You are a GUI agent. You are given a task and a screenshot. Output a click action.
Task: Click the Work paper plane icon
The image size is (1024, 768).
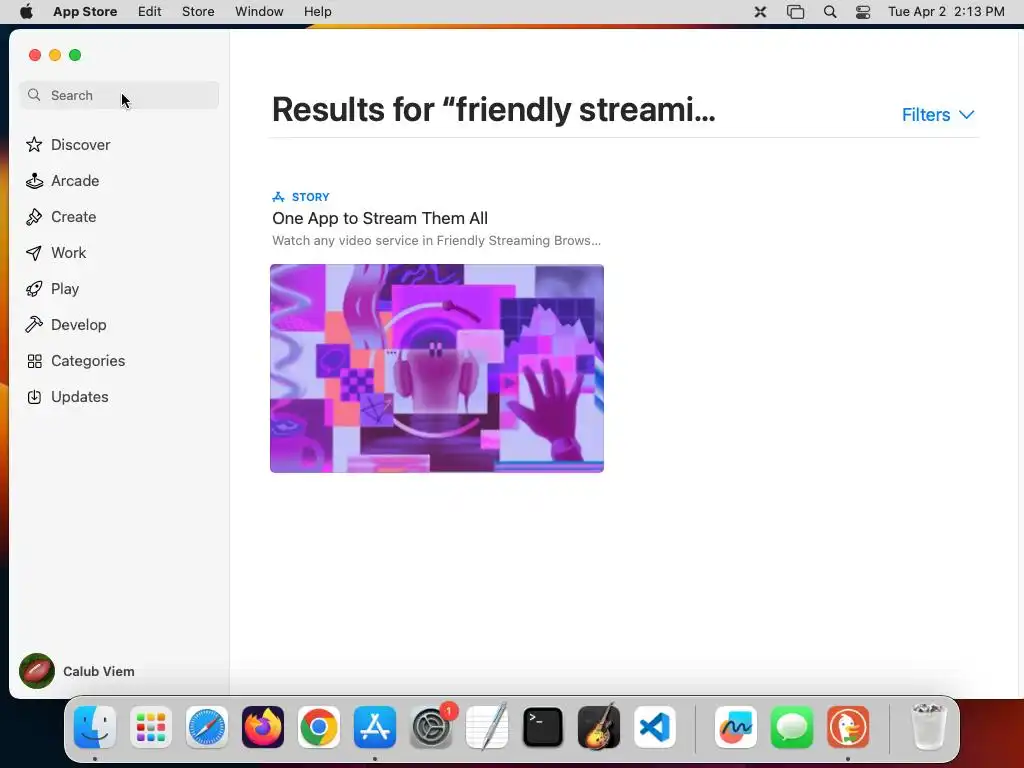click(x=34, y=253)
